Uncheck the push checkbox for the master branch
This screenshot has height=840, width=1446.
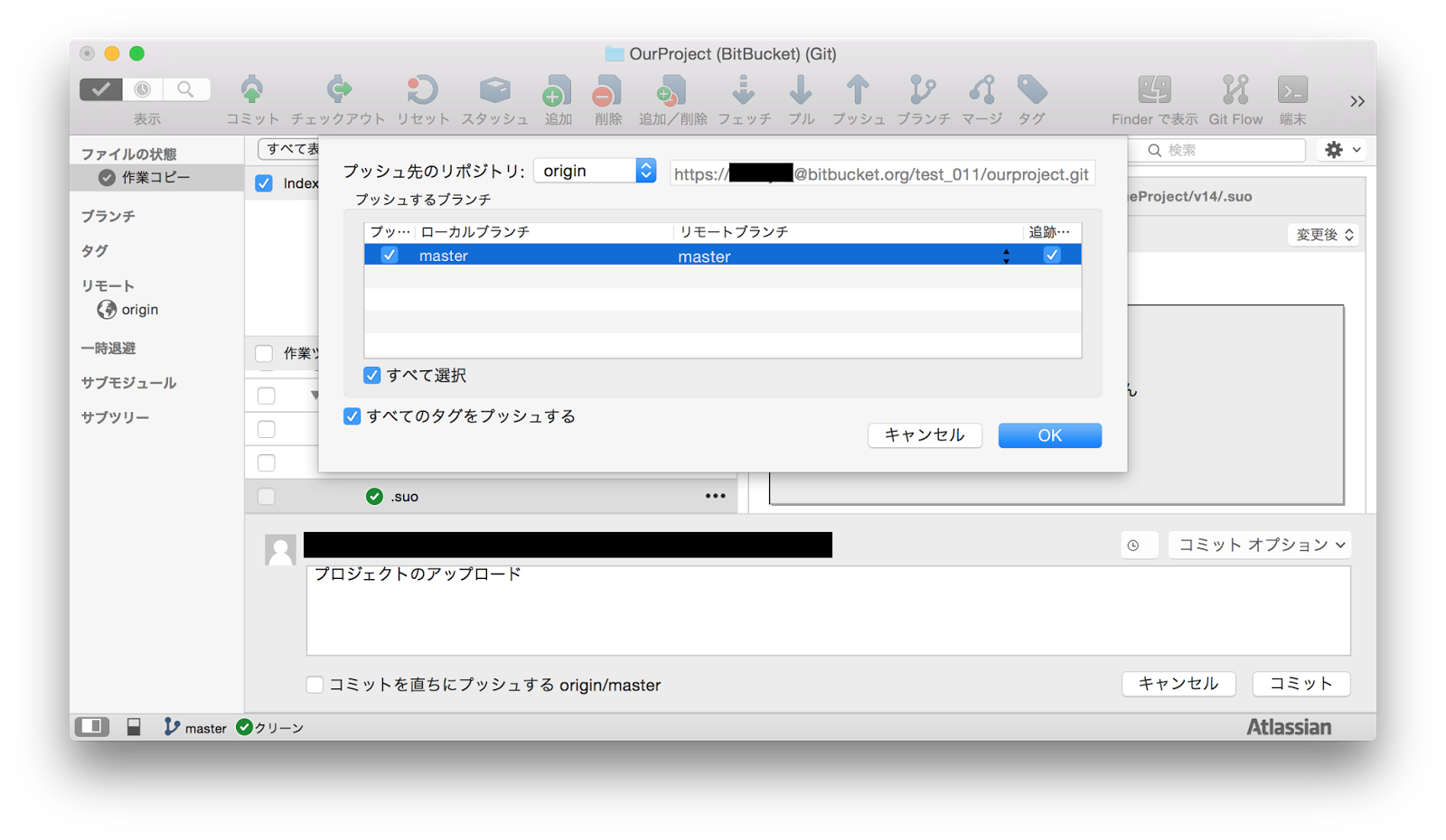(x=389, y=255)
